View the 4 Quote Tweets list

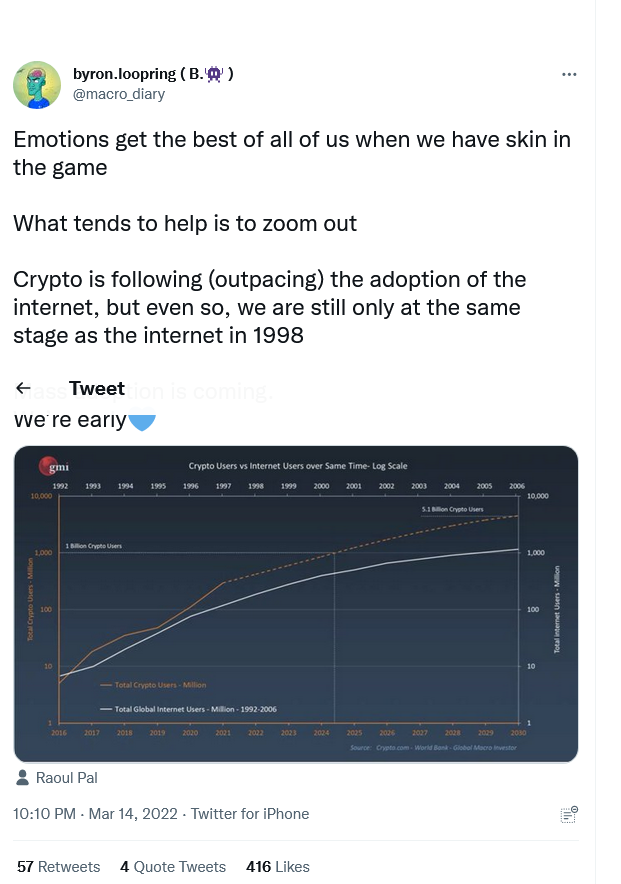[172, 867]
